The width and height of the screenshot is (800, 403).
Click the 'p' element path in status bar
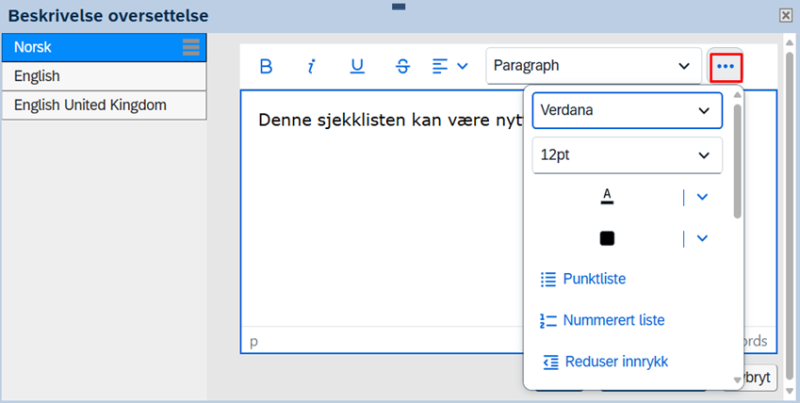(x=254, y=341)
